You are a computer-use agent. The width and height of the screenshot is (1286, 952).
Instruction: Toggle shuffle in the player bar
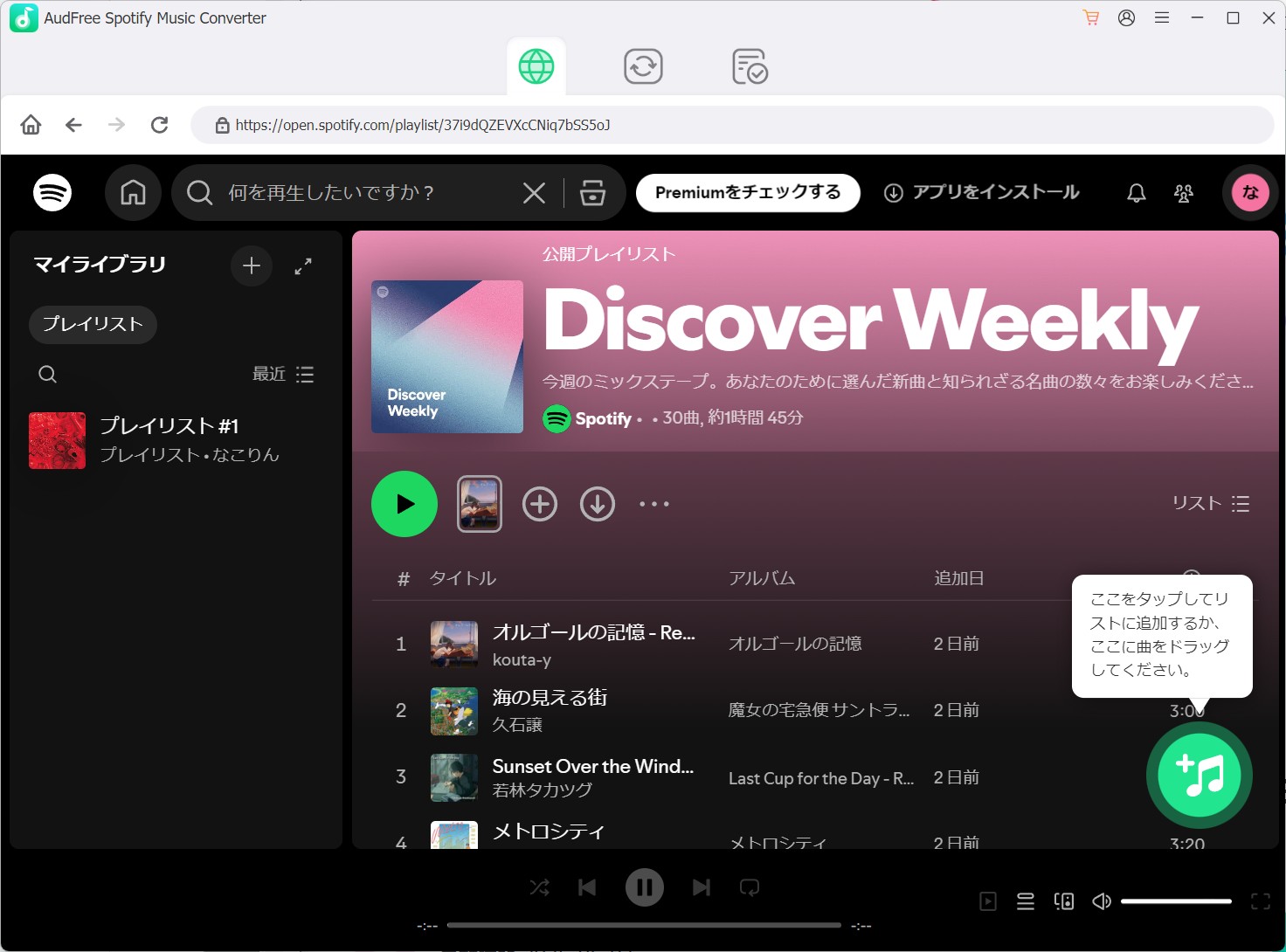540,887
